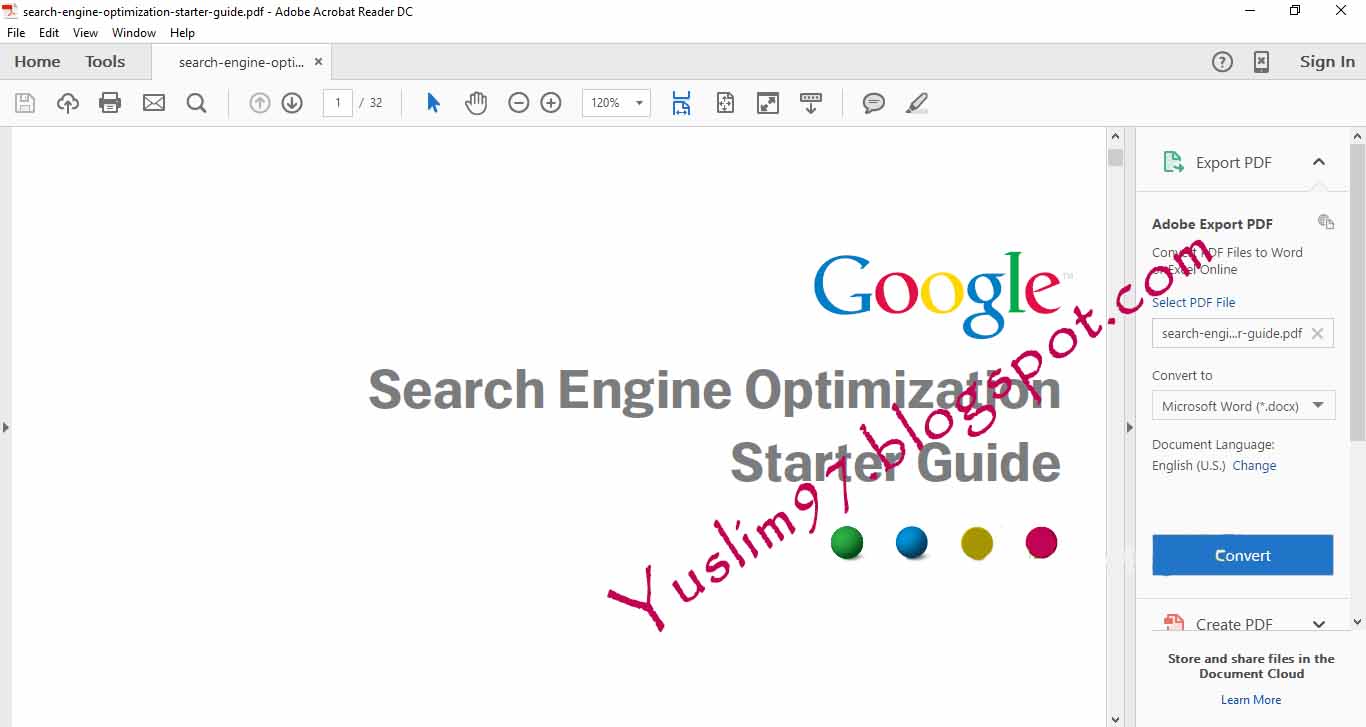Close the search-engine-opti... document tab

click(x=318, y=61)
